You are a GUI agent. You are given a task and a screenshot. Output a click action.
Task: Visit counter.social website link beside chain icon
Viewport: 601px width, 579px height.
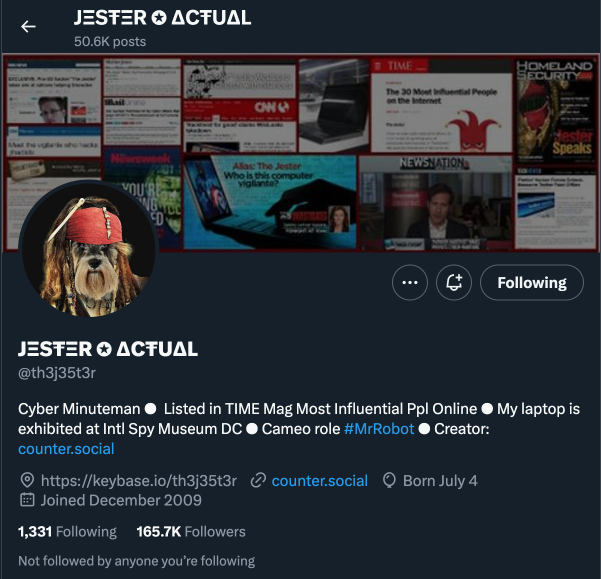320,481
